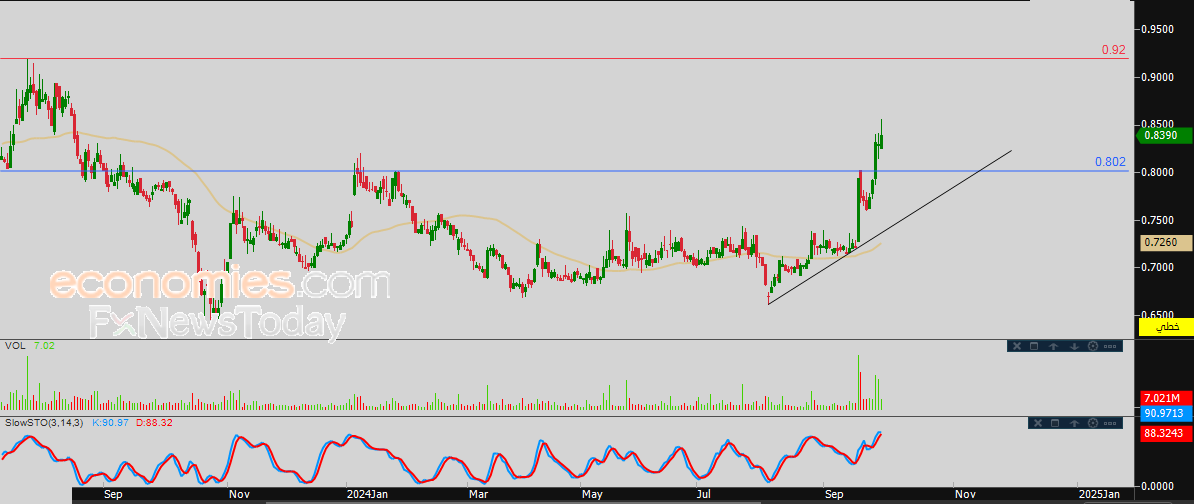Open more options for the SlowSTO panel
Viewport: 1194px width, 504px height.
tap(1110, 423)
